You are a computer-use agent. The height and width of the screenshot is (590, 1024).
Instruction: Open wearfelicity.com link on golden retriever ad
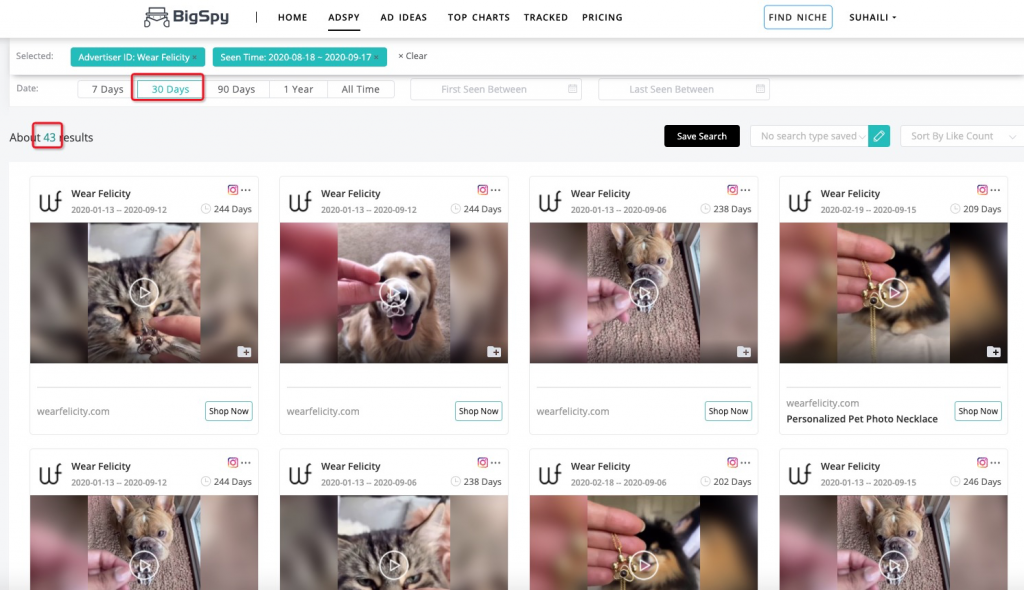tap(323, 412)
